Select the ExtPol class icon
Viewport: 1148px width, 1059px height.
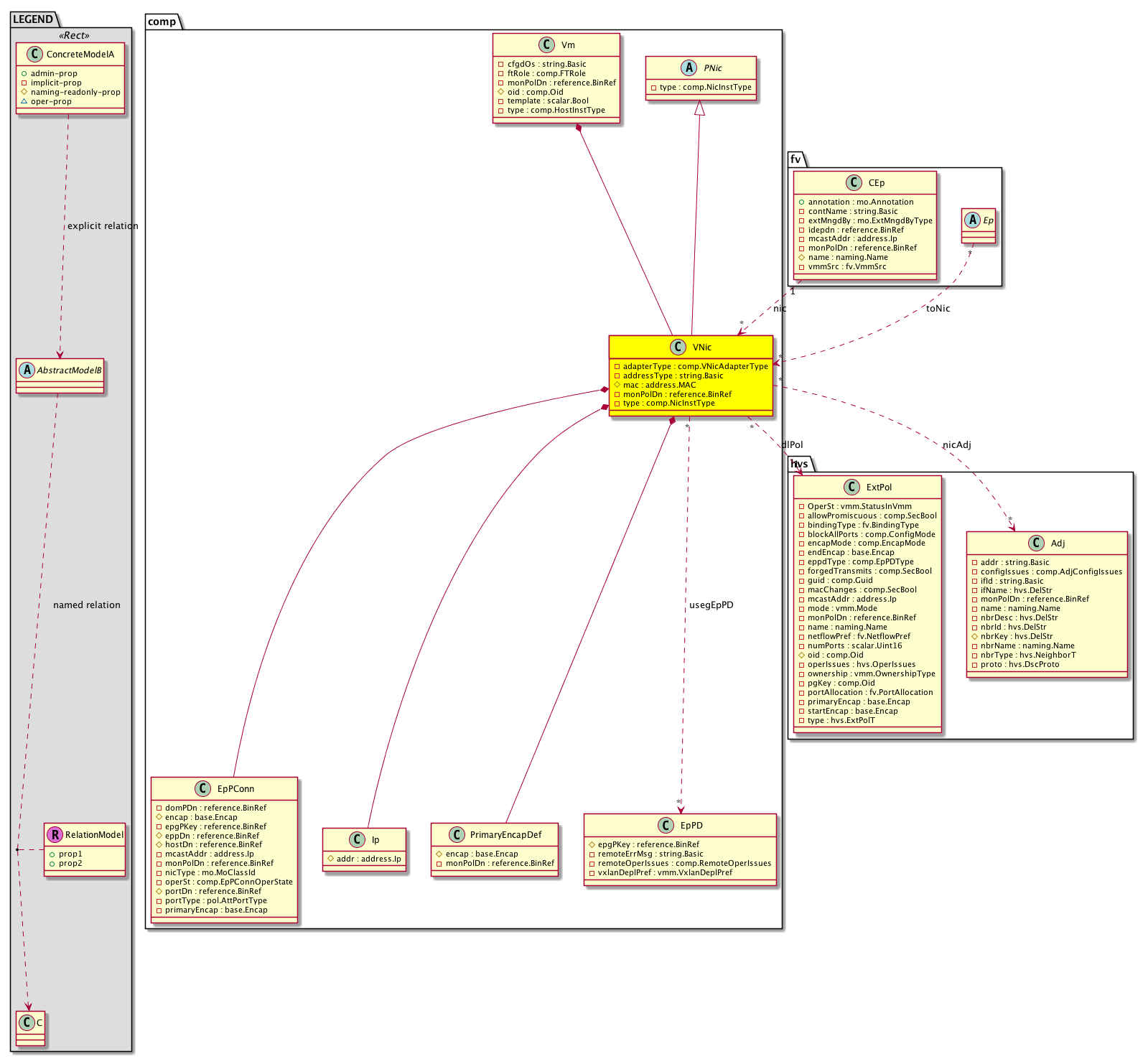[851, 487]
